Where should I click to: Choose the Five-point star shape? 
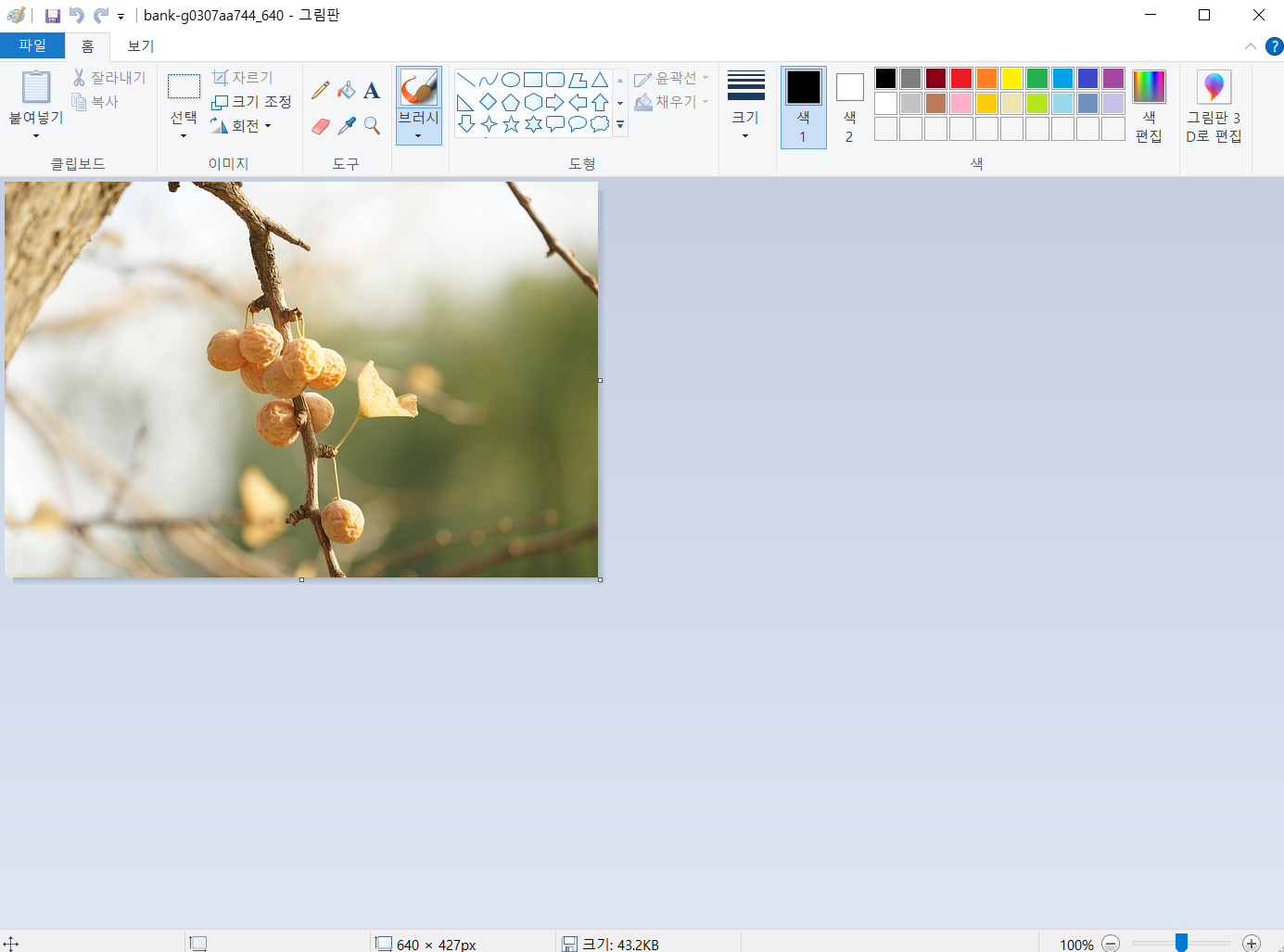click(x=511, y=124)
